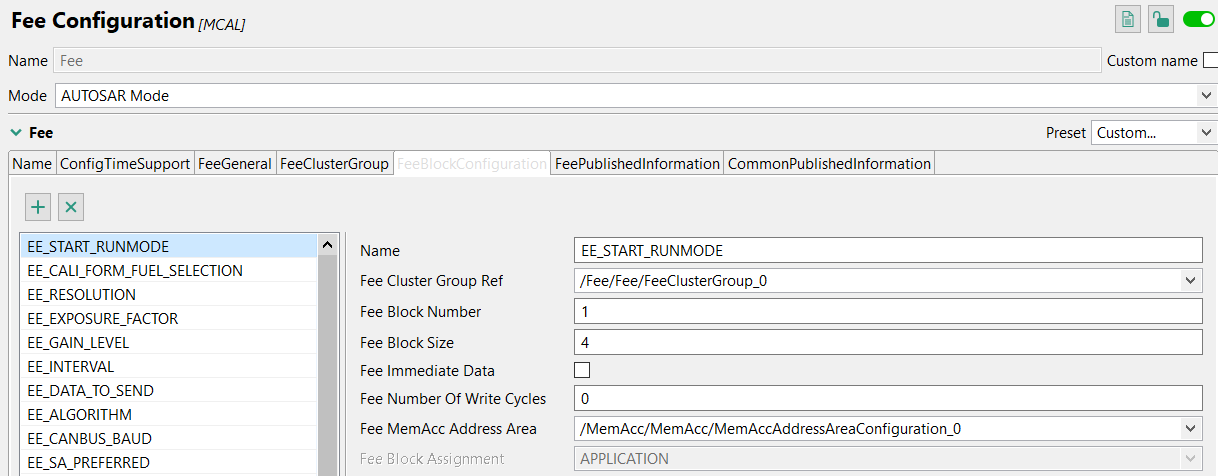Click the Fee Block Number field
This screenshot has width=1218, height=476.
(x=889, y=312)
